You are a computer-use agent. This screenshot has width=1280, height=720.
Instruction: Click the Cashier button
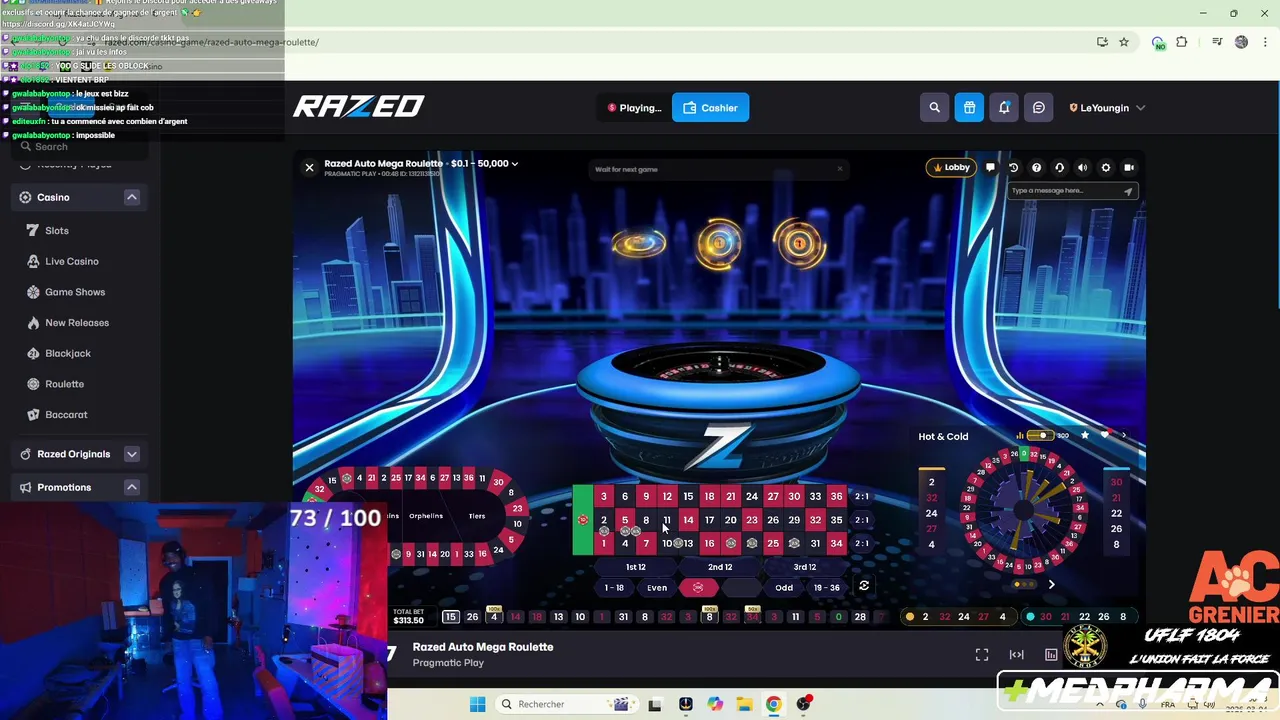[710, 108]
